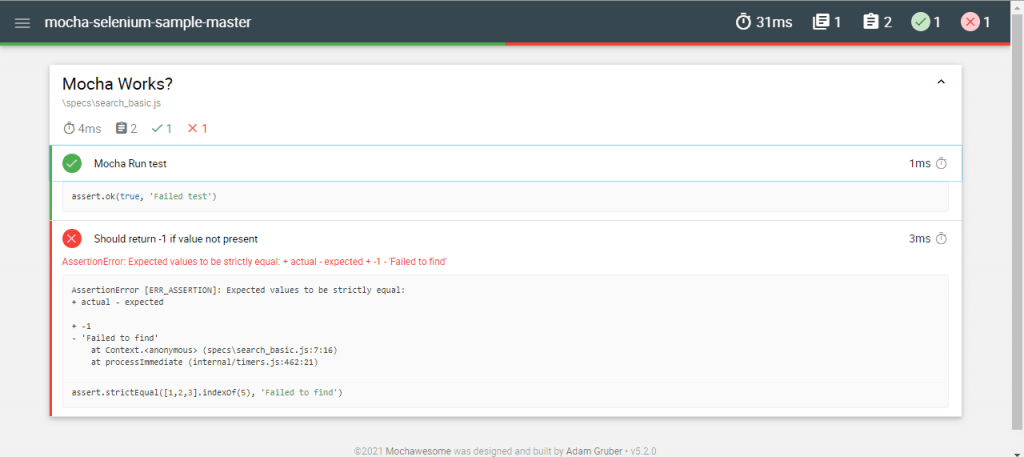Collapse the Mocha Run test row

click(505, 163)
